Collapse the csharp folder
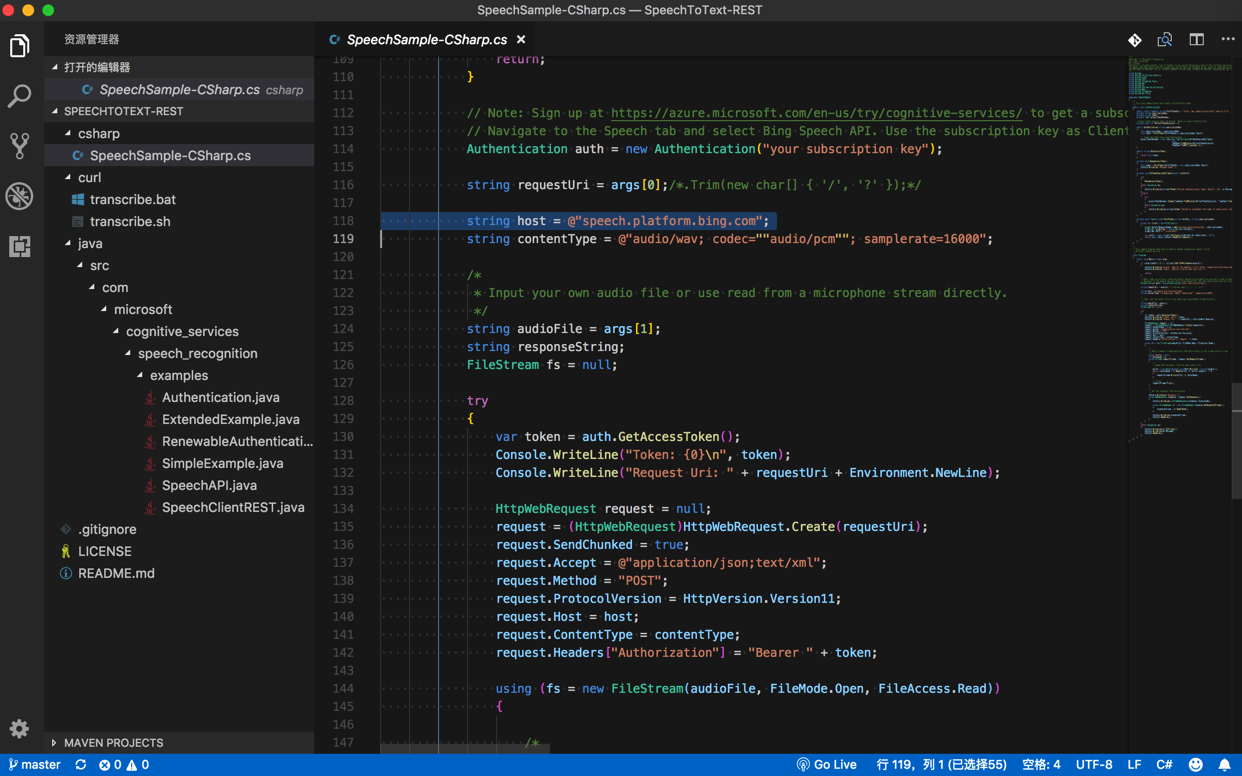The width and height of the screenshot is (1242, 776). point(98,133)
